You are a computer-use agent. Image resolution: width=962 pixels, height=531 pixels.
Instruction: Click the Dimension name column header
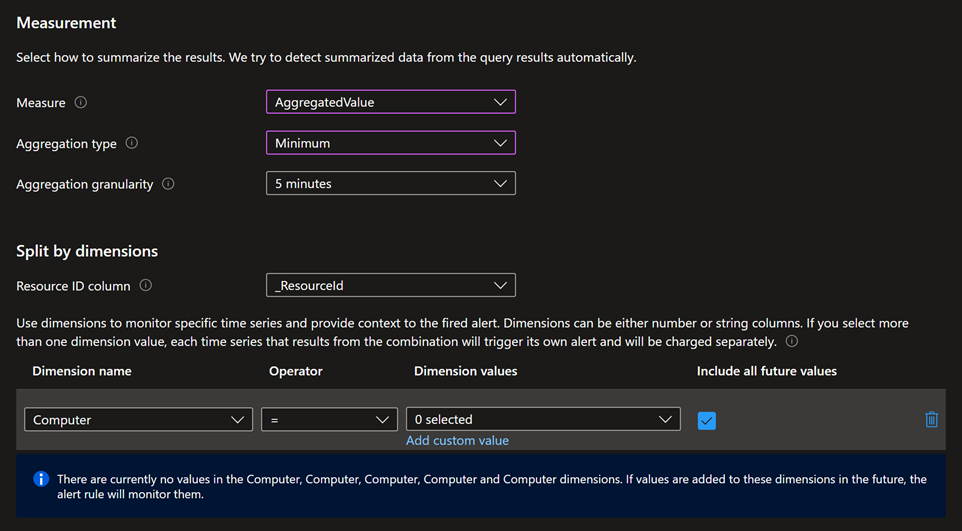[82, 371]
